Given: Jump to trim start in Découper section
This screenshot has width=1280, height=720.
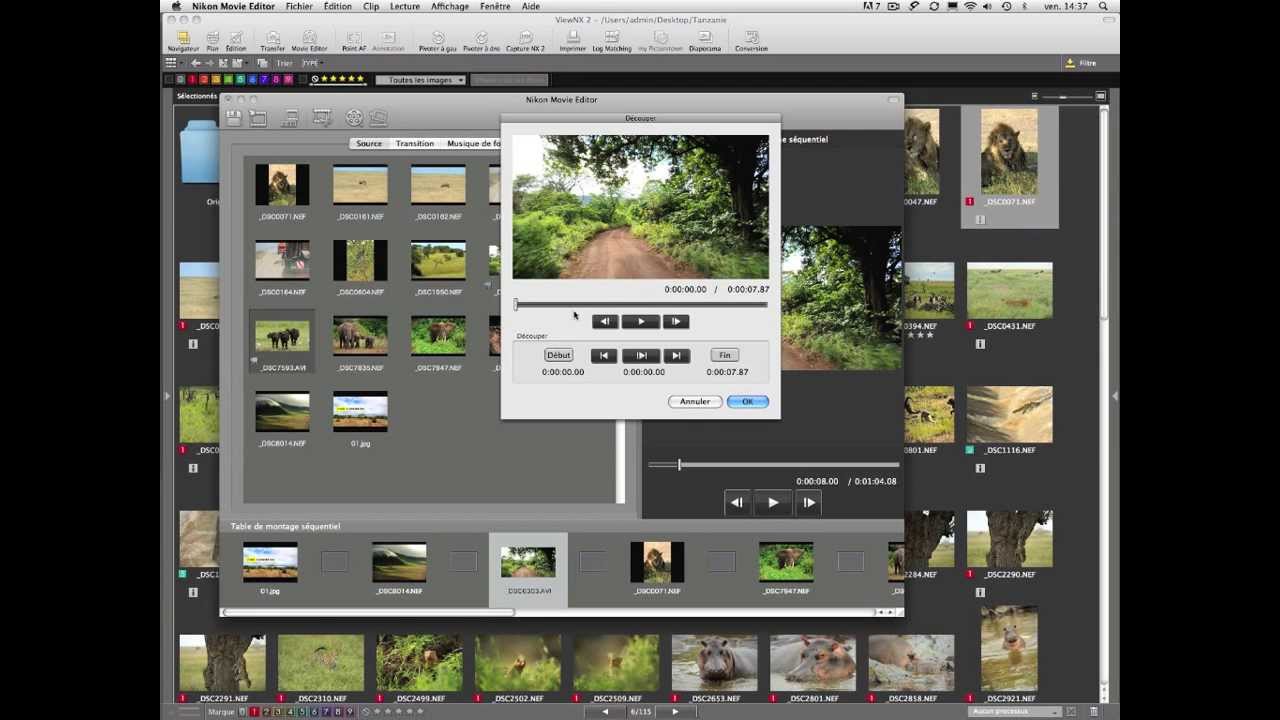Looking at the screenshot, I should pyautogui.click(x=604, y=355).
